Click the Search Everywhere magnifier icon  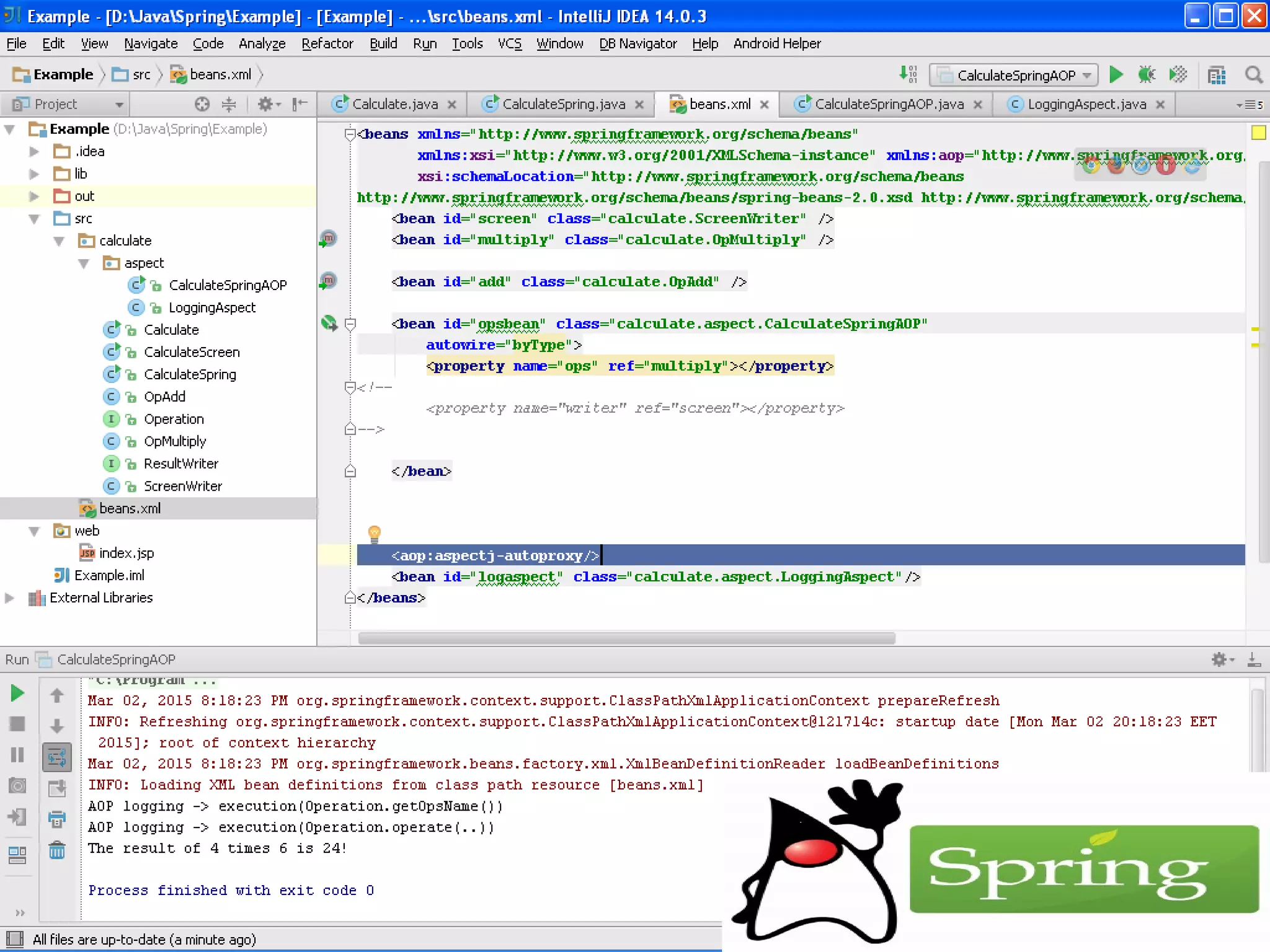[1253, 75]
